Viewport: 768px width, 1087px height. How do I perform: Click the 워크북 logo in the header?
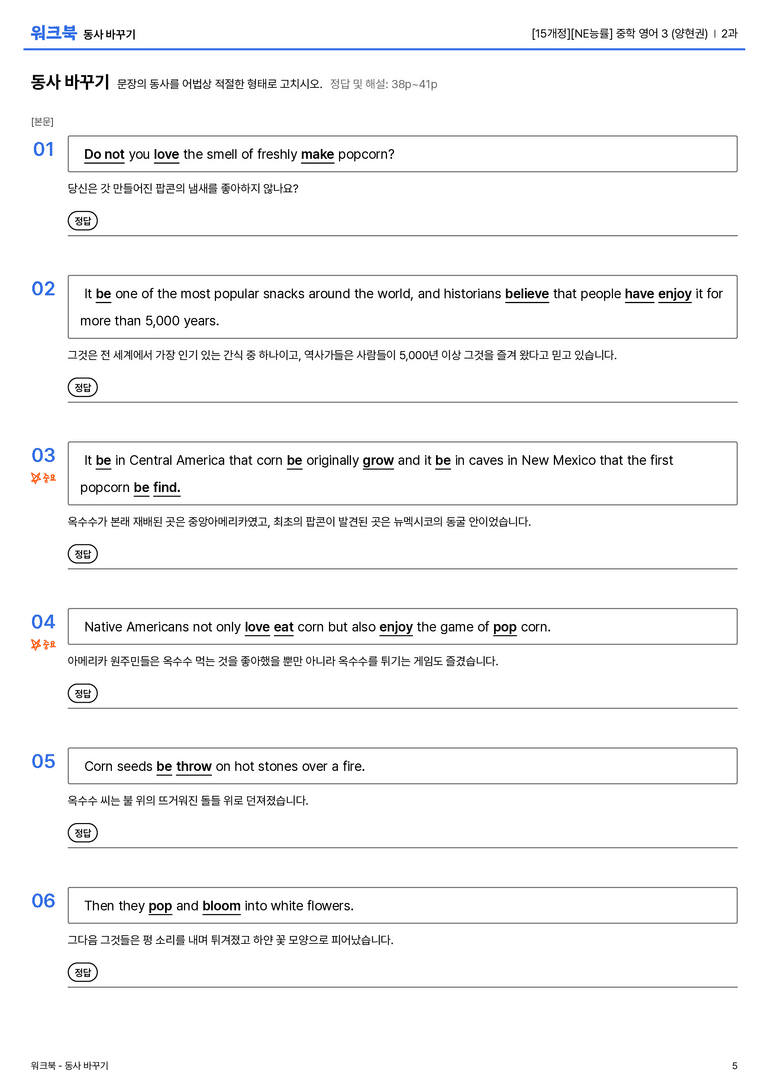pos(53,33)
